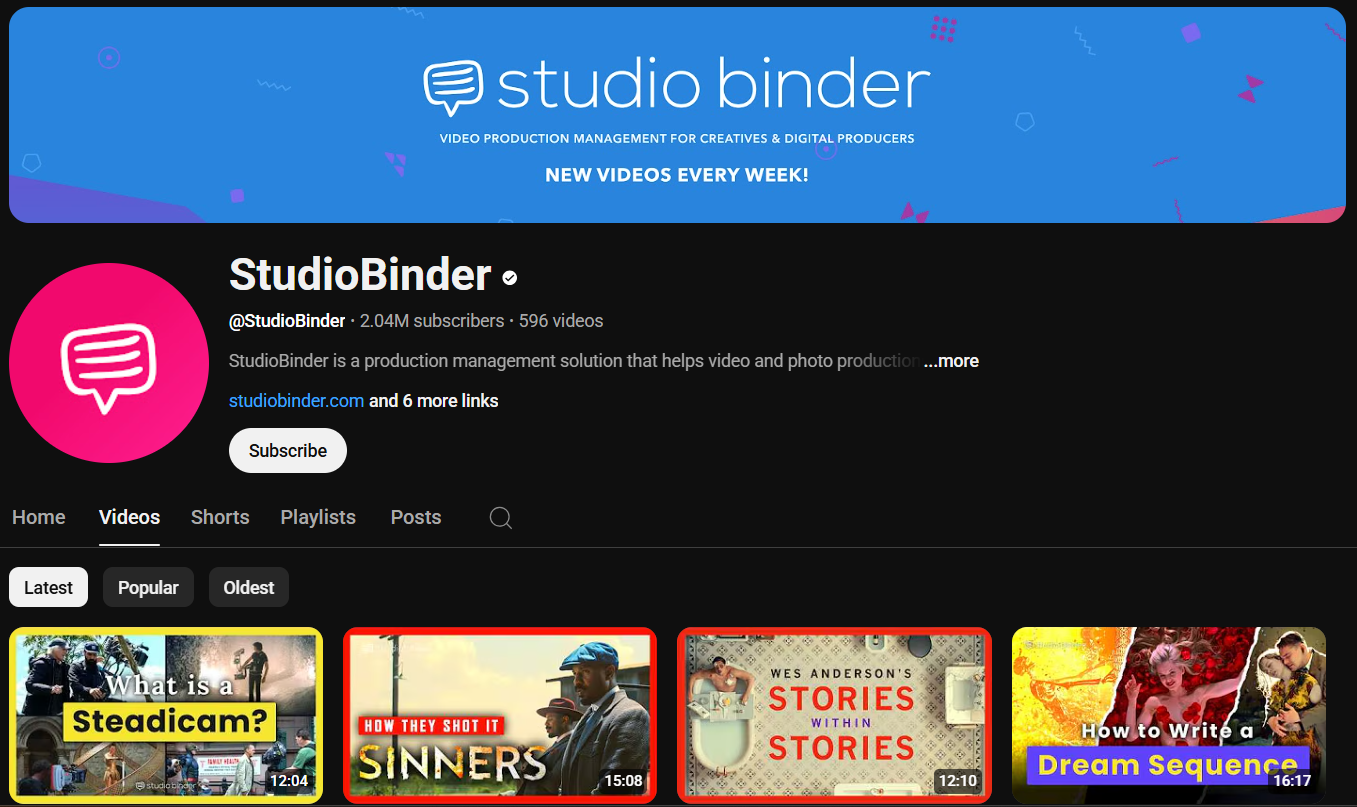Sort videos by Oldest
Viewport: 1357px width, 807px height.
(x=249, y=587)
